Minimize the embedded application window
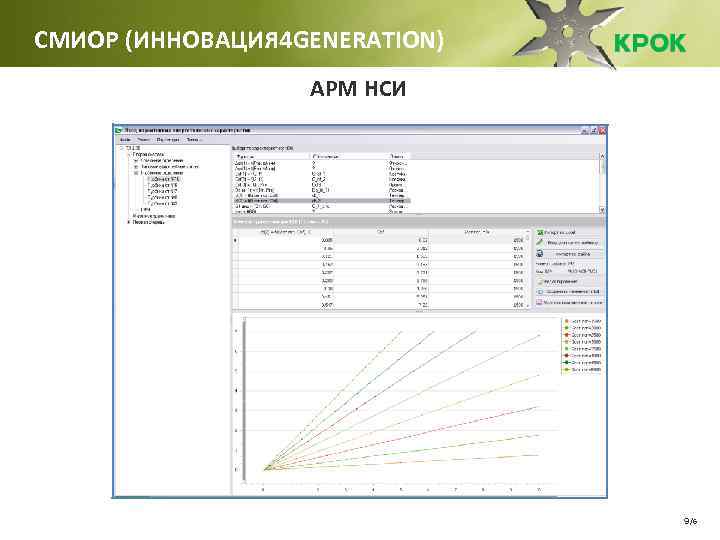Screen dimensions: 720x540 [585, 131]
